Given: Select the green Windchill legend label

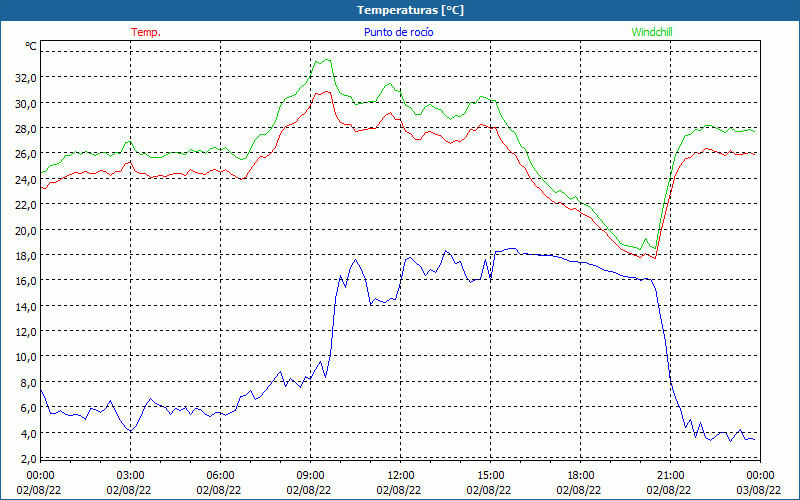Looking at the screenshot, I should tap(652, 32).
